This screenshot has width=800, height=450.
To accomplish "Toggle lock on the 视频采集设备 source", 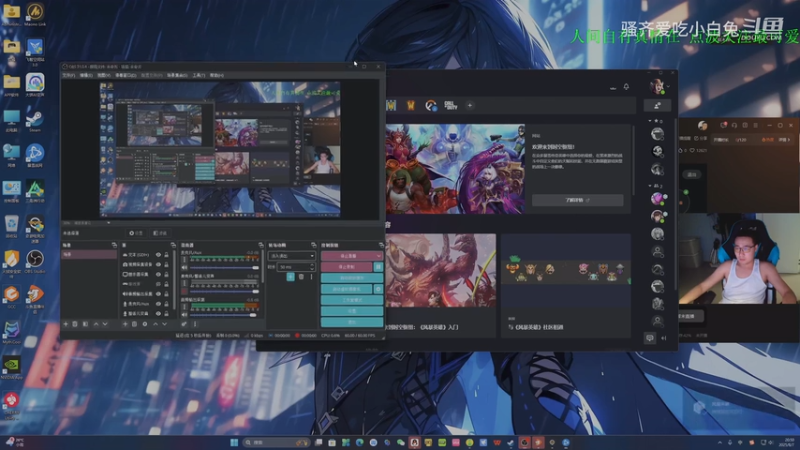I will [166, 264].
